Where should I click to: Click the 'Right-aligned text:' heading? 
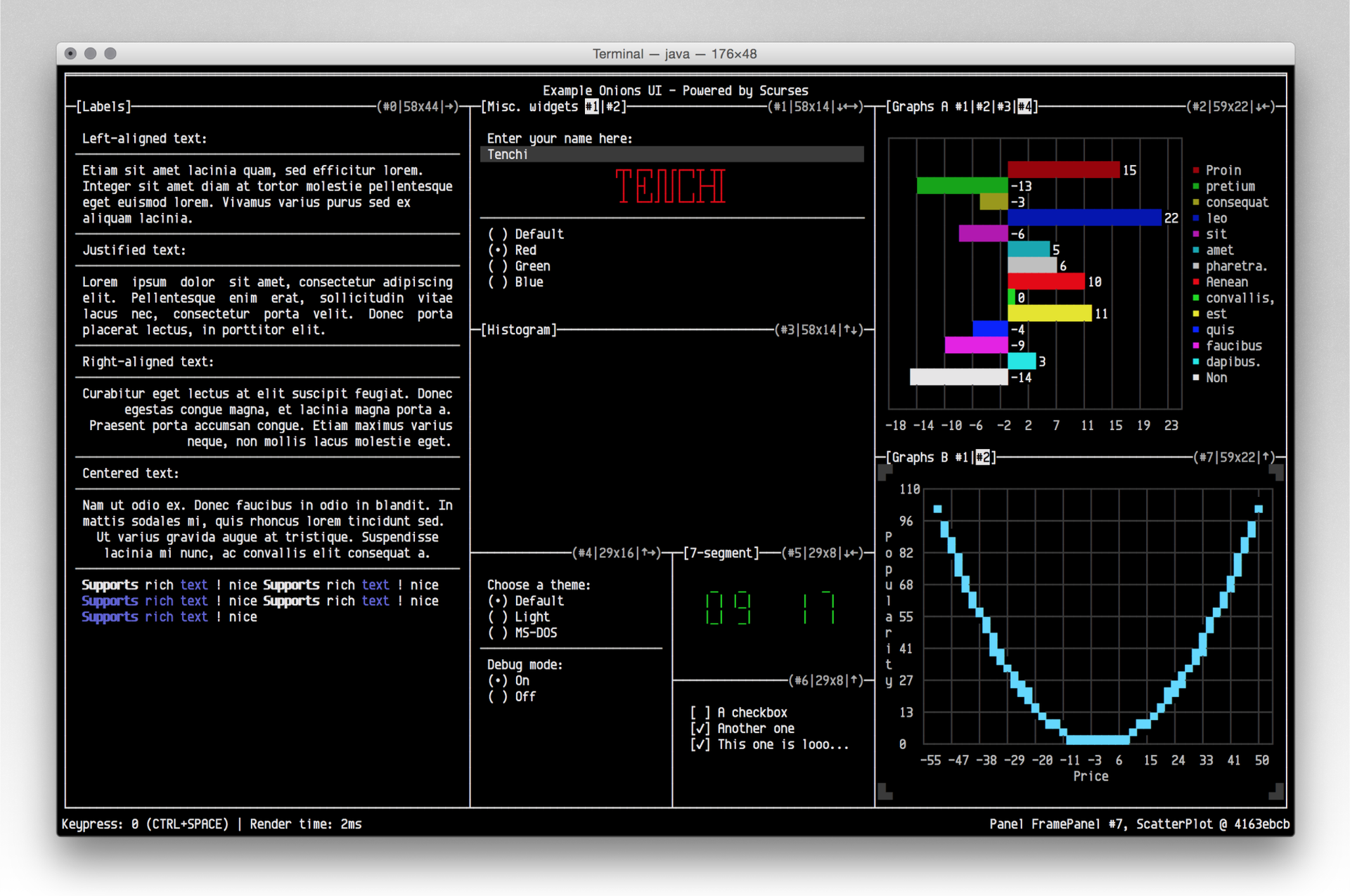tap(148, 362)
